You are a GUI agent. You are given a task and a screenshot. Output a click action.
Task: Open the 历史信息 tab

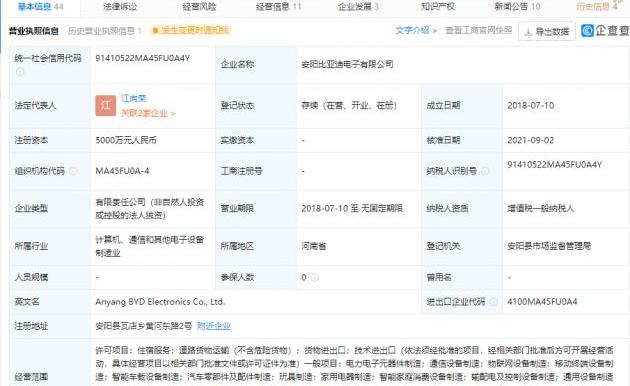pos(597,6)
